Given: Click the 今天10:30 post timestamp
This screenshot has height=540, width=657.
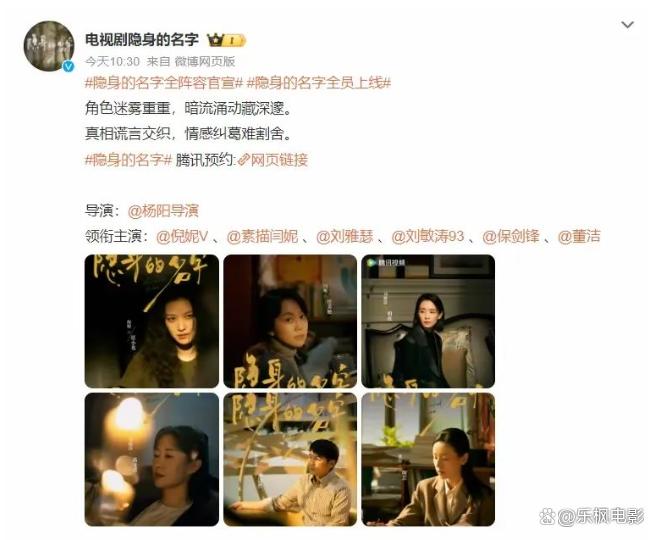Looking at the screenshot, I should pyautogui.click(x=112, y=62).
